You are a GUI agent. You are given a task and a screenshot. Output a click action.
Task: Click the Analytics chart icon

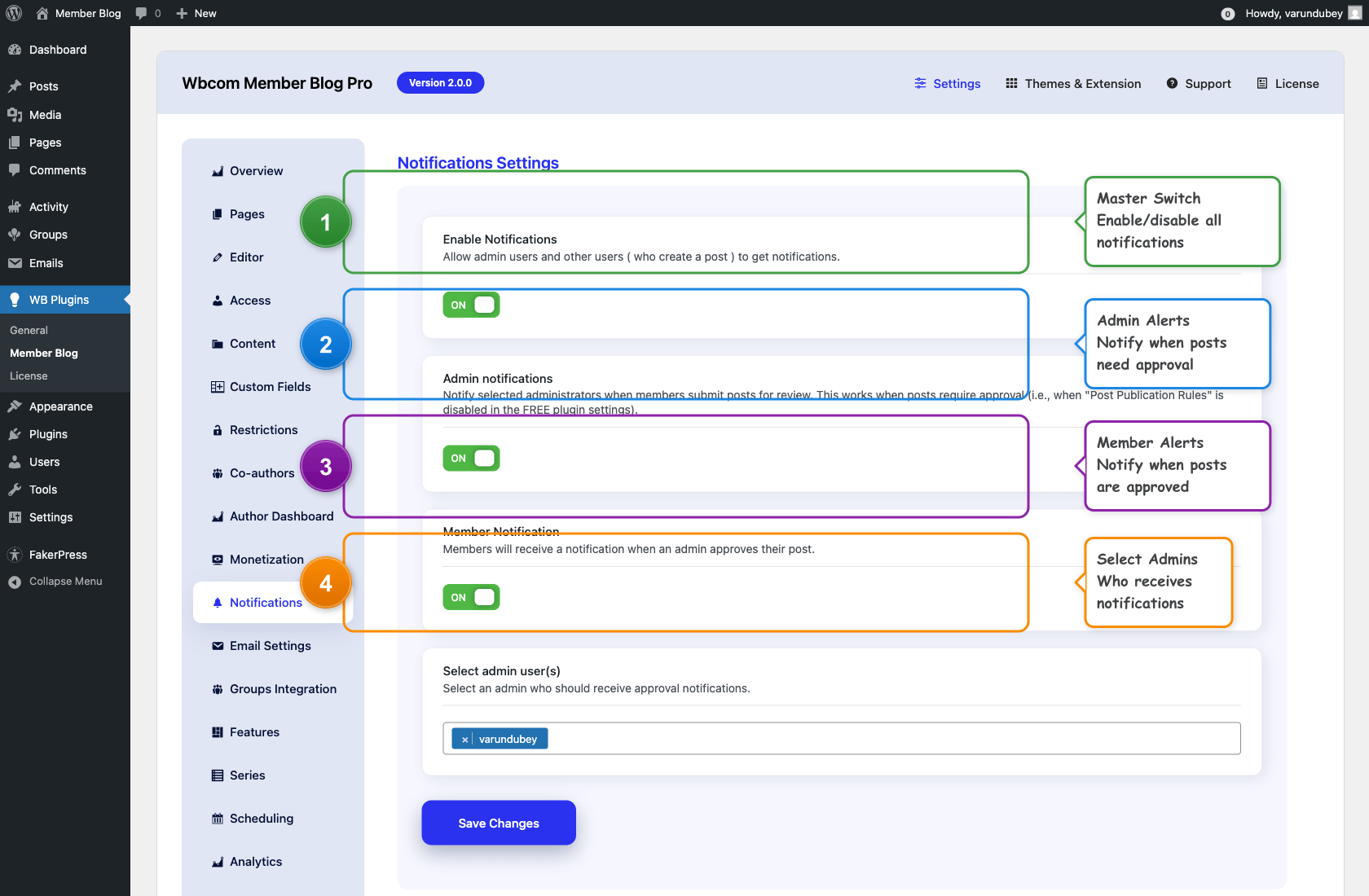click(218, 862)
